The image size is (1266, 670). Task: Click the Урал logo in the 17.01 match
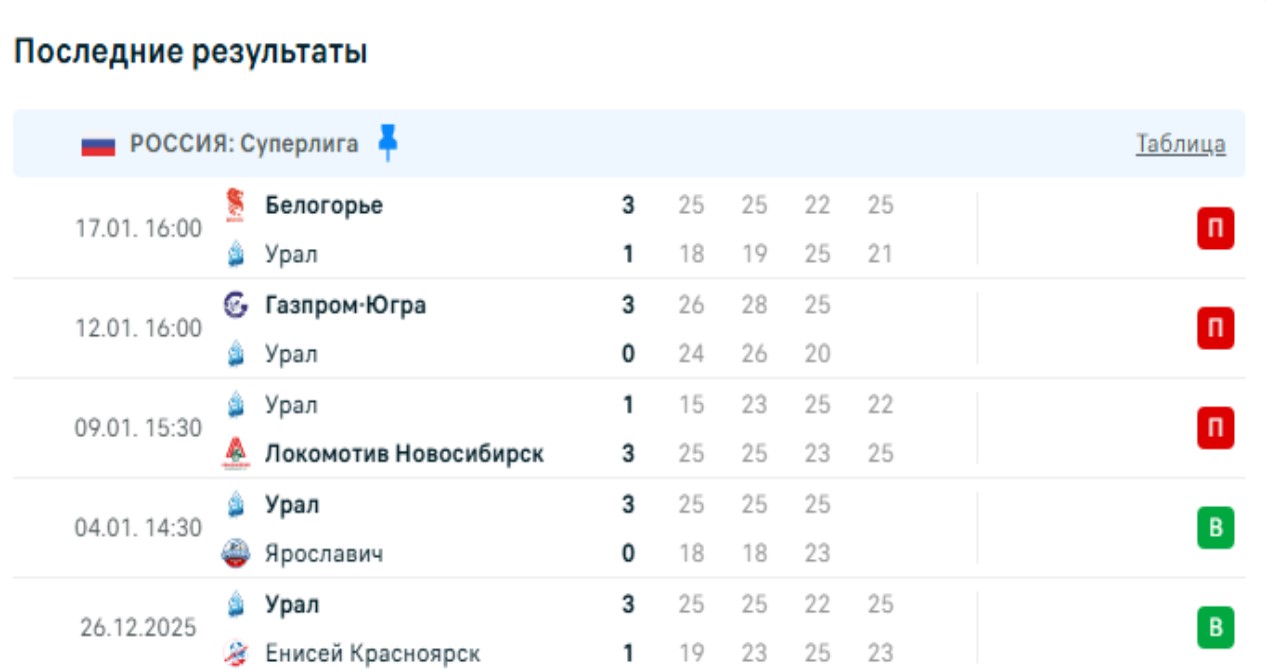click(235, 254)
